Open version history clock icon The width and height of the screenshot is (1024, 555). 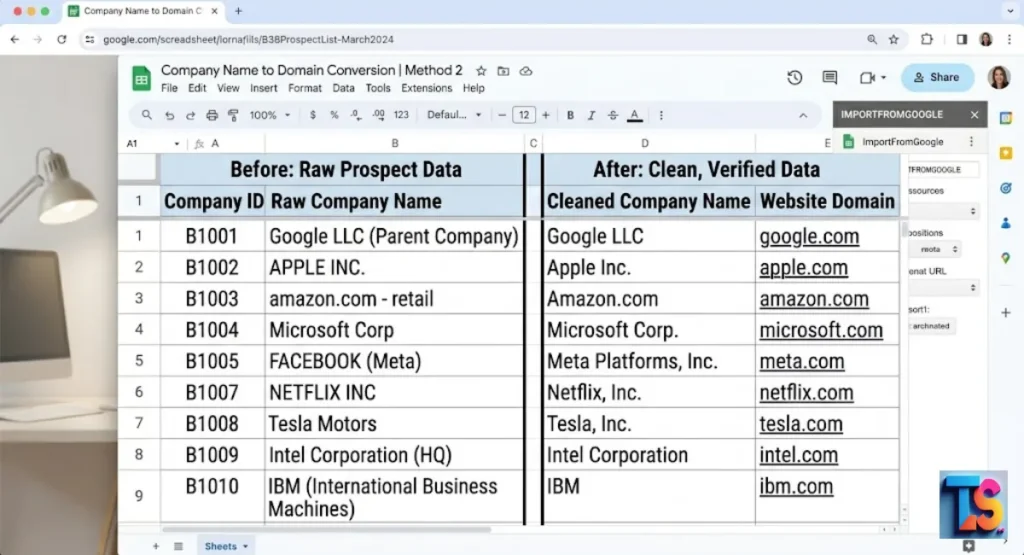(x=794, y=78)
